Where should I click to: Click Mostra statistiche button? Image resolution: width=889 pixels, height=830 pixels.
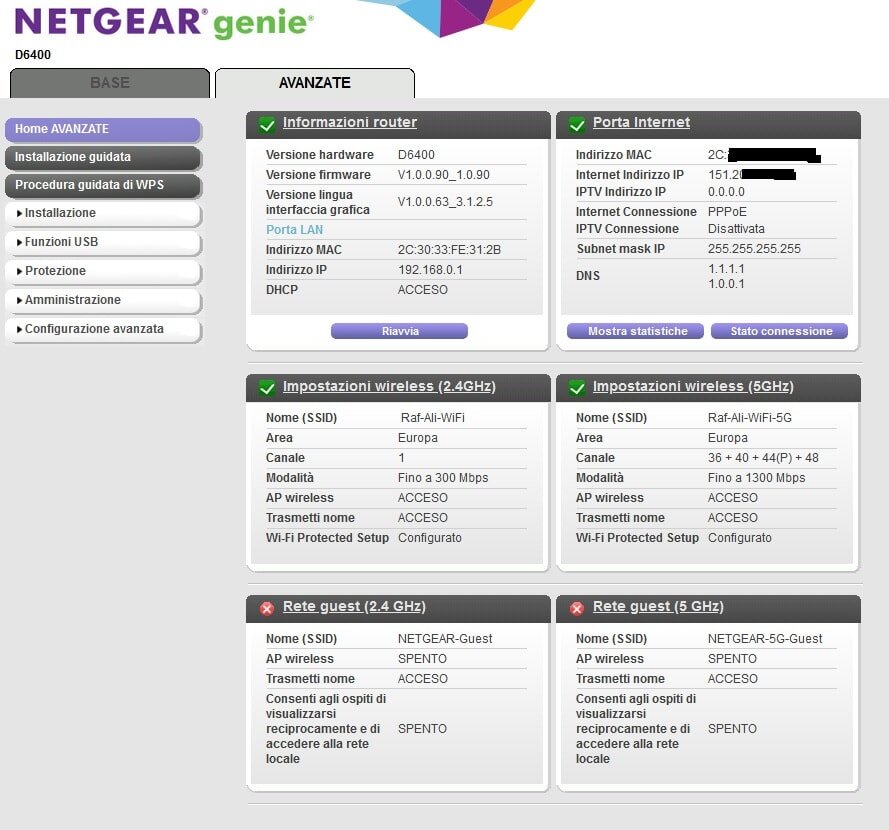pos(636,331)
